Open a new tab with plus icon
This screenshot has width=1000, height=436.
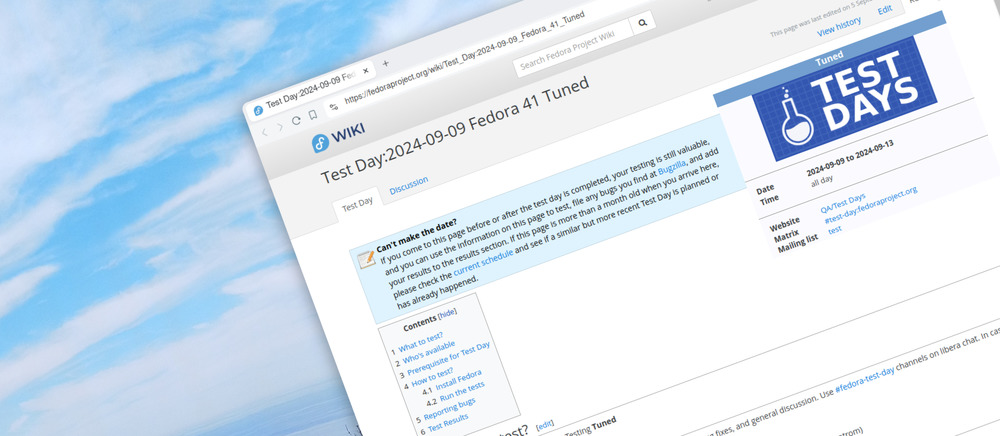pos(386,63)
